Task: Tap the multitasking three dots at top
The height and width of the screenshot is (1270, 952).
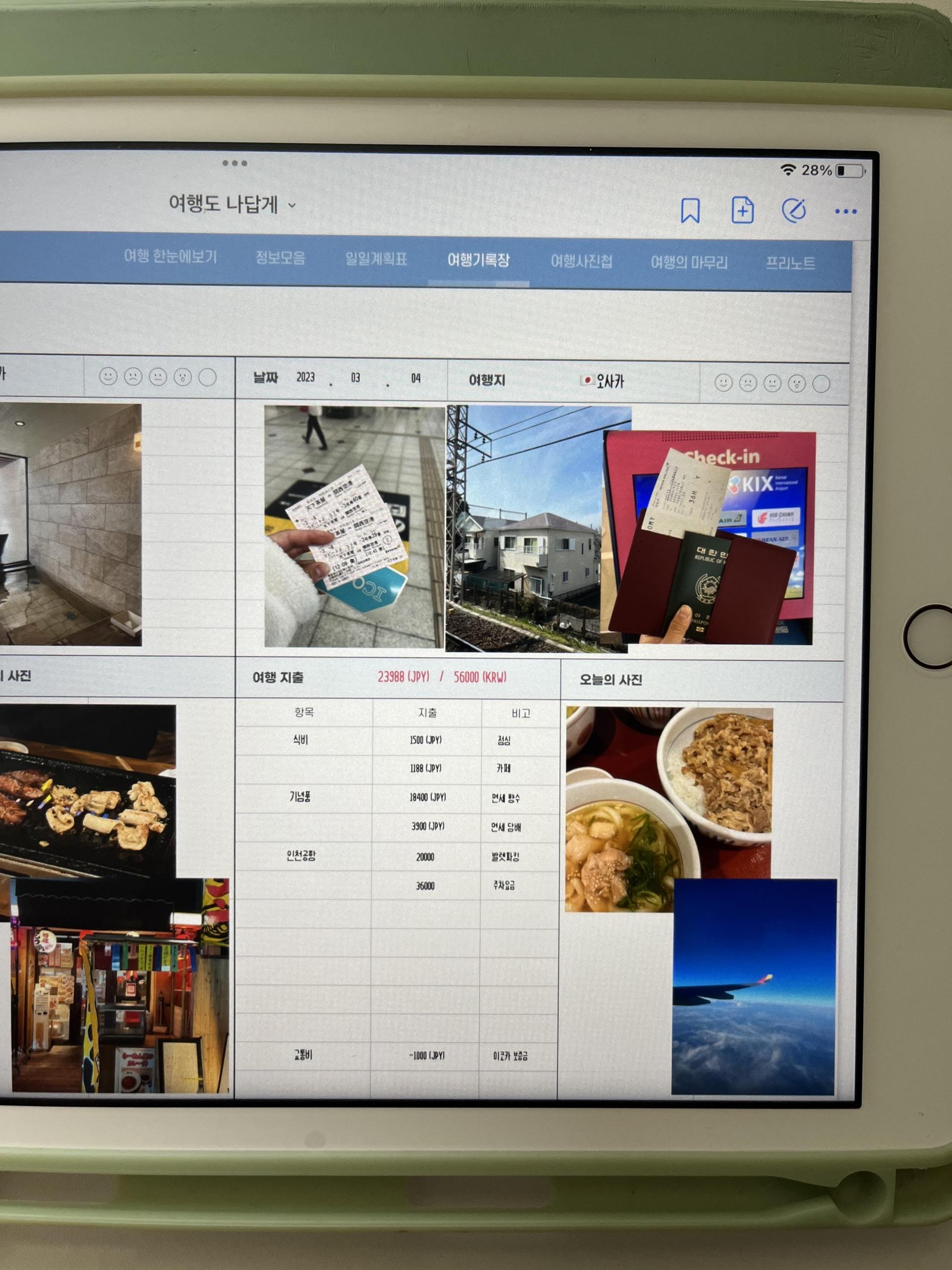Action: click(x=235, y=163)
